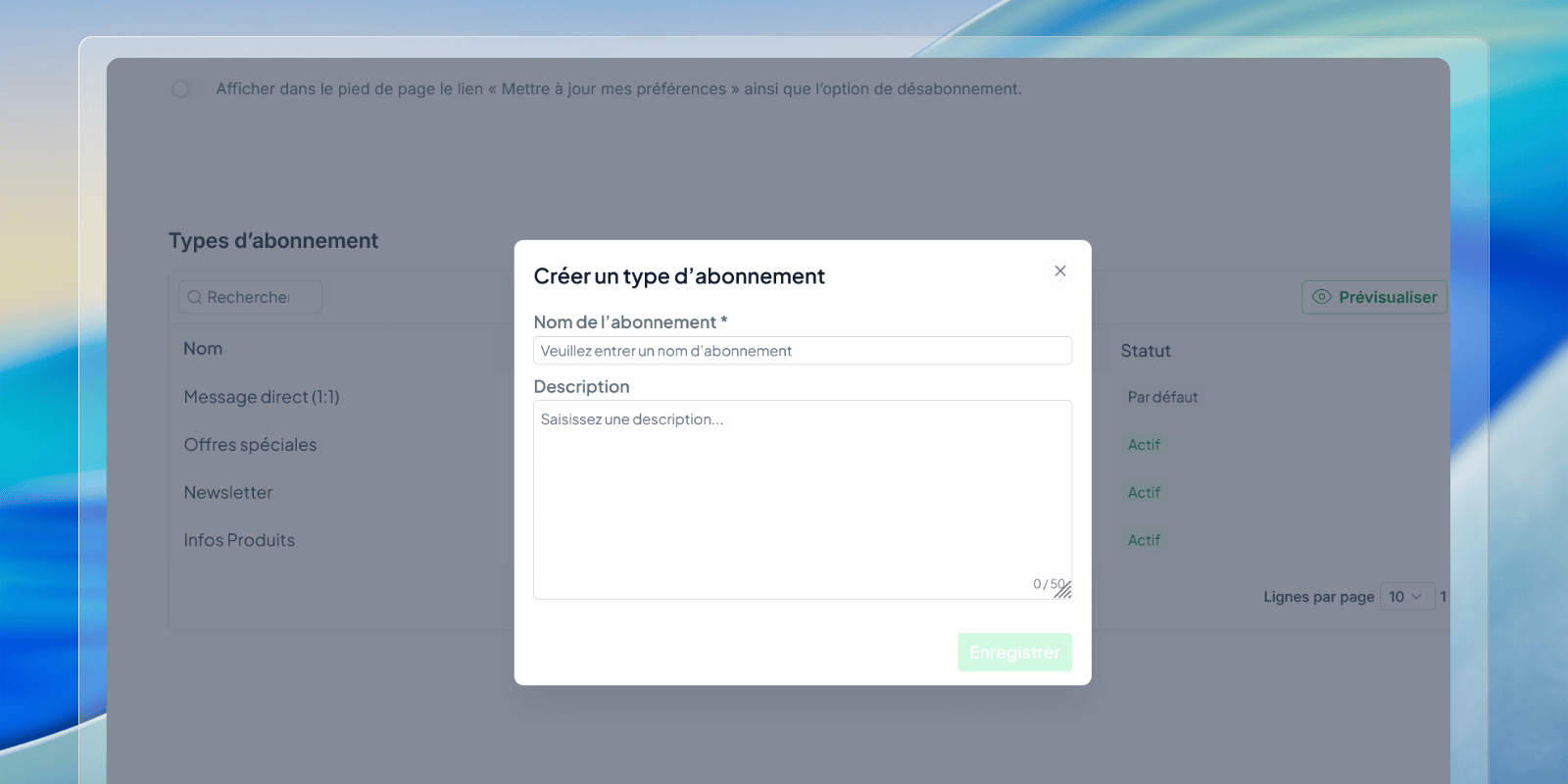Viewport: 1568px width, 784px height.
Task: Click the Statut column header
Action: point(1146,351)
